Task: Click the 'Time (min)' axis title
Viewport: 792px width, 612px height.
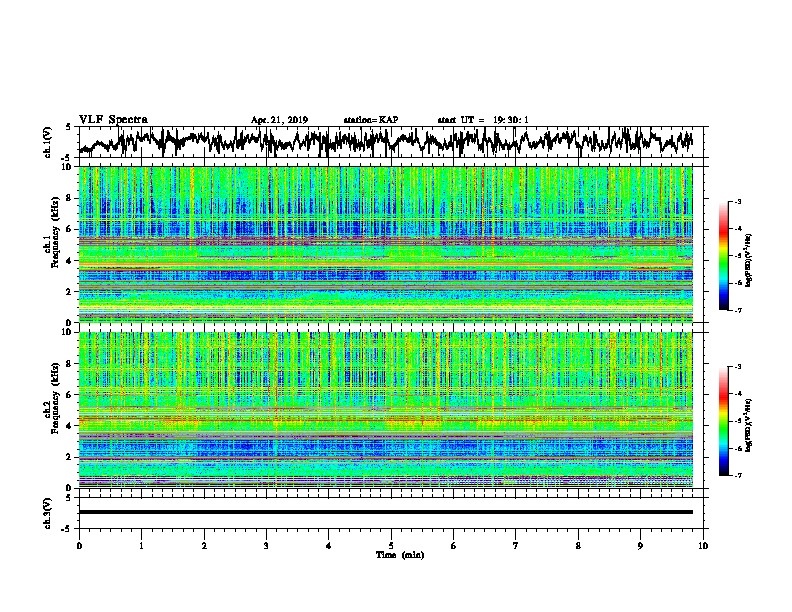Action: (x=400, y=555)
